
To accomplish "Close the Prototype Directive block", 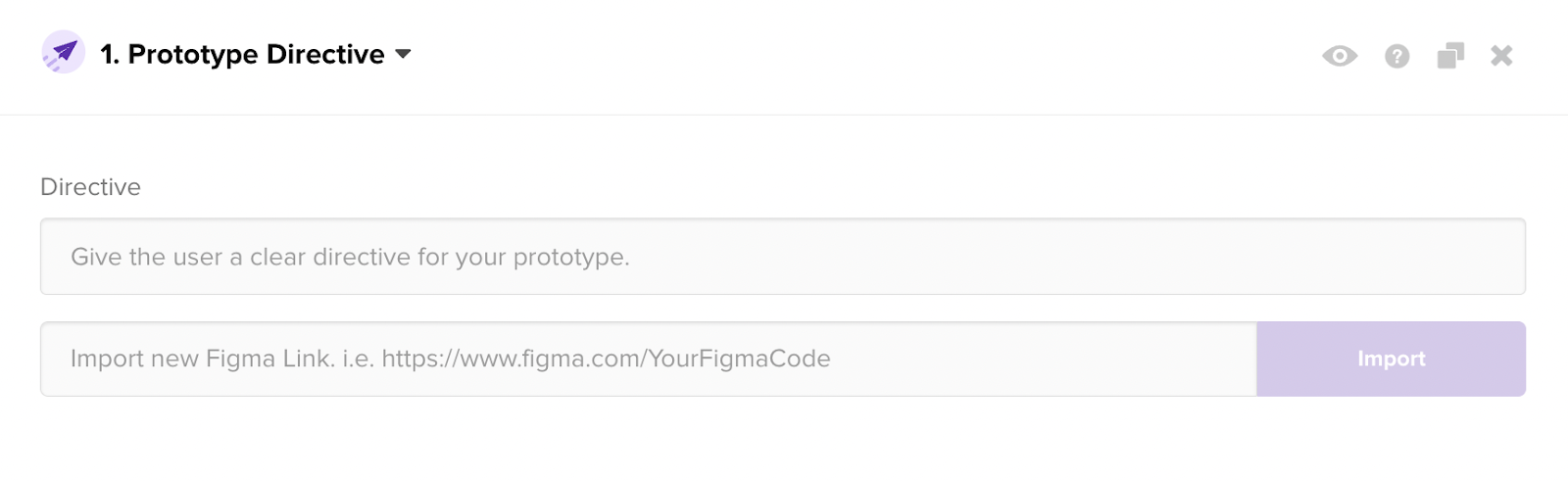I will pos(1501,56).
